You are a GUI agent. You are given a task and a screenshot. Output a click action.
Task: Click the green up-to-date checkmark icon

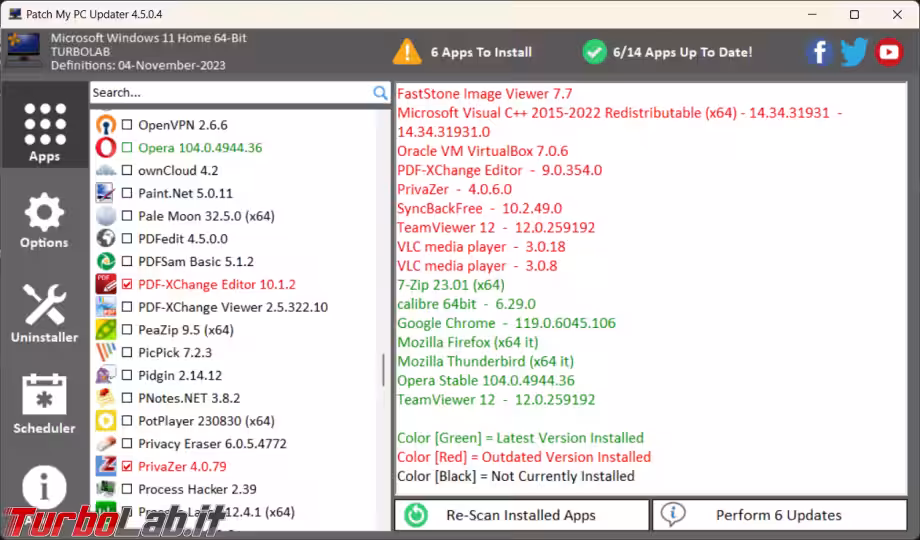point(594,52)
